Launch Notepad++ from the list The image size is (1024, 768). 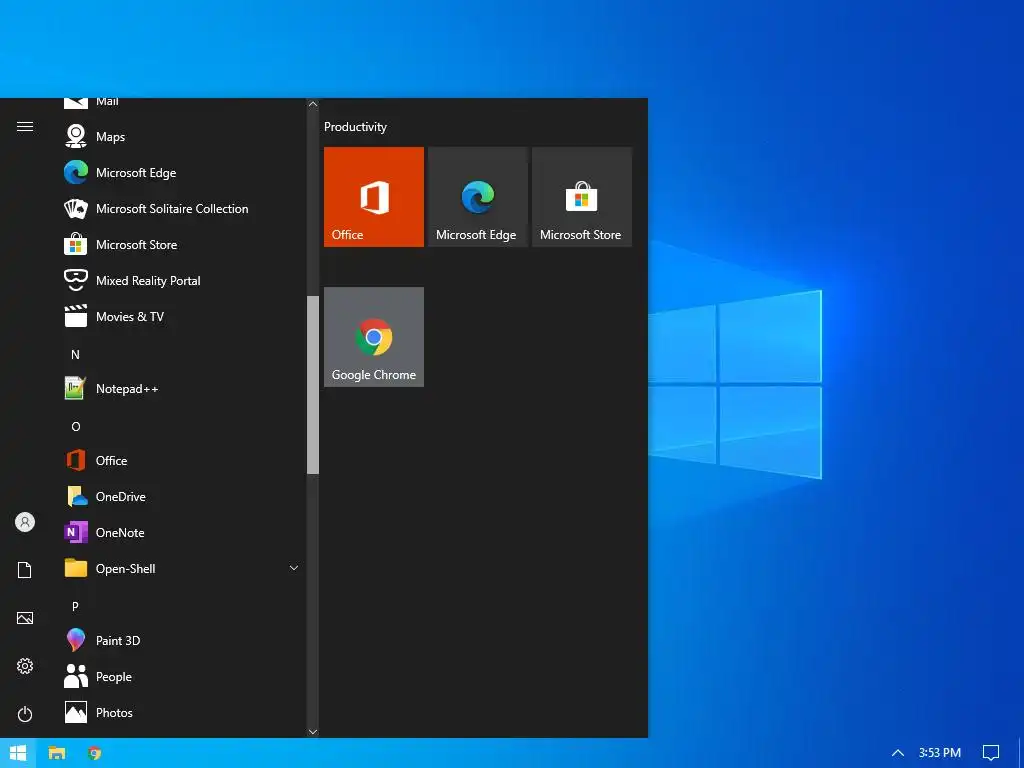click(183, 389)
